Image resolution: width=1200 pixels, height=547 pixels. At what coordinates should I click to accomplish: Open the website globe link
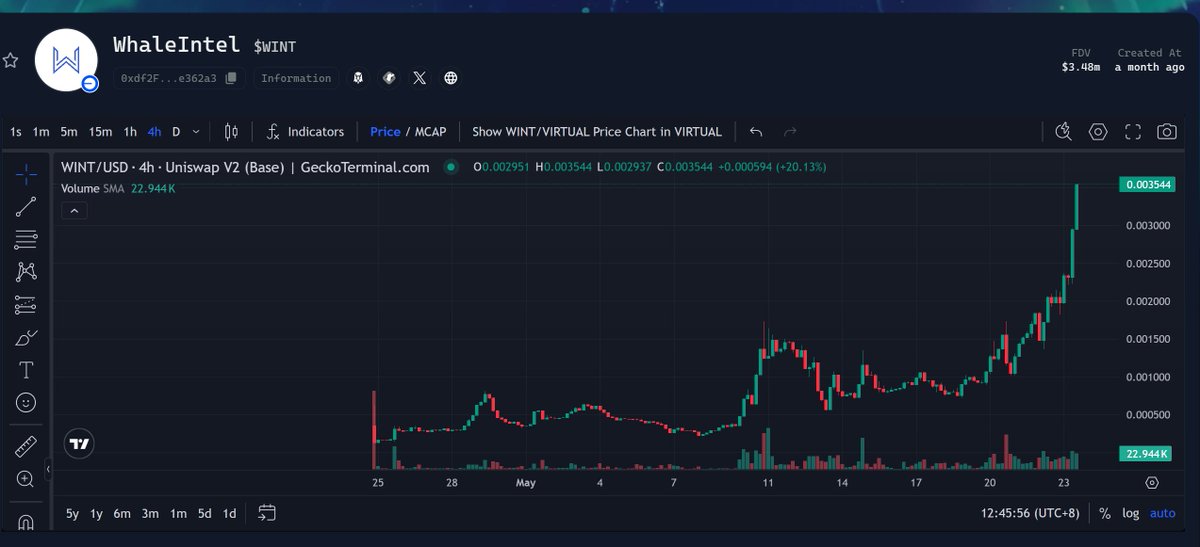click(x=451, y=78)
